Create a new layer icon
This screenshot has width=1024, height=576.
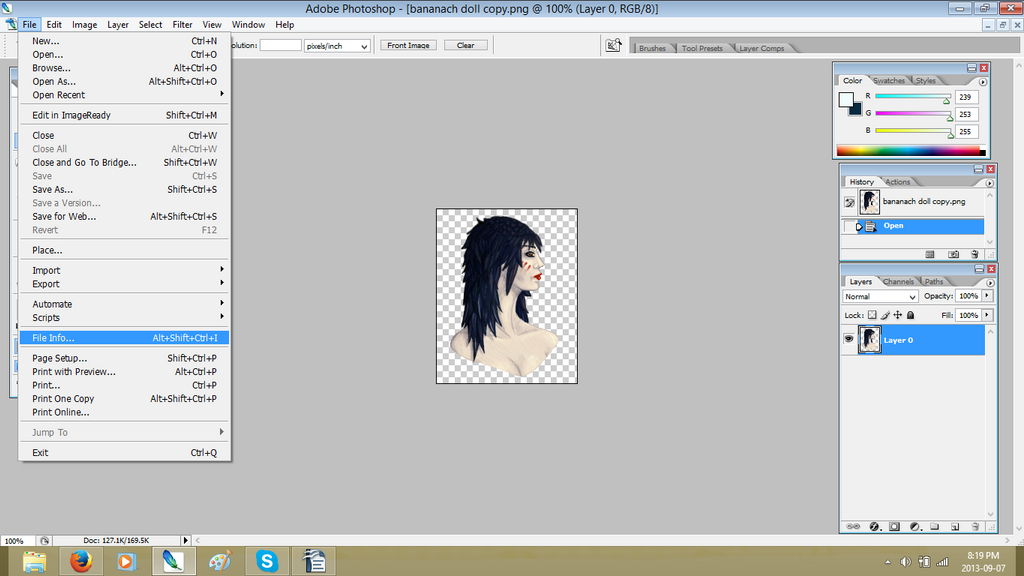pyautogui.click(x=955, y=526)
